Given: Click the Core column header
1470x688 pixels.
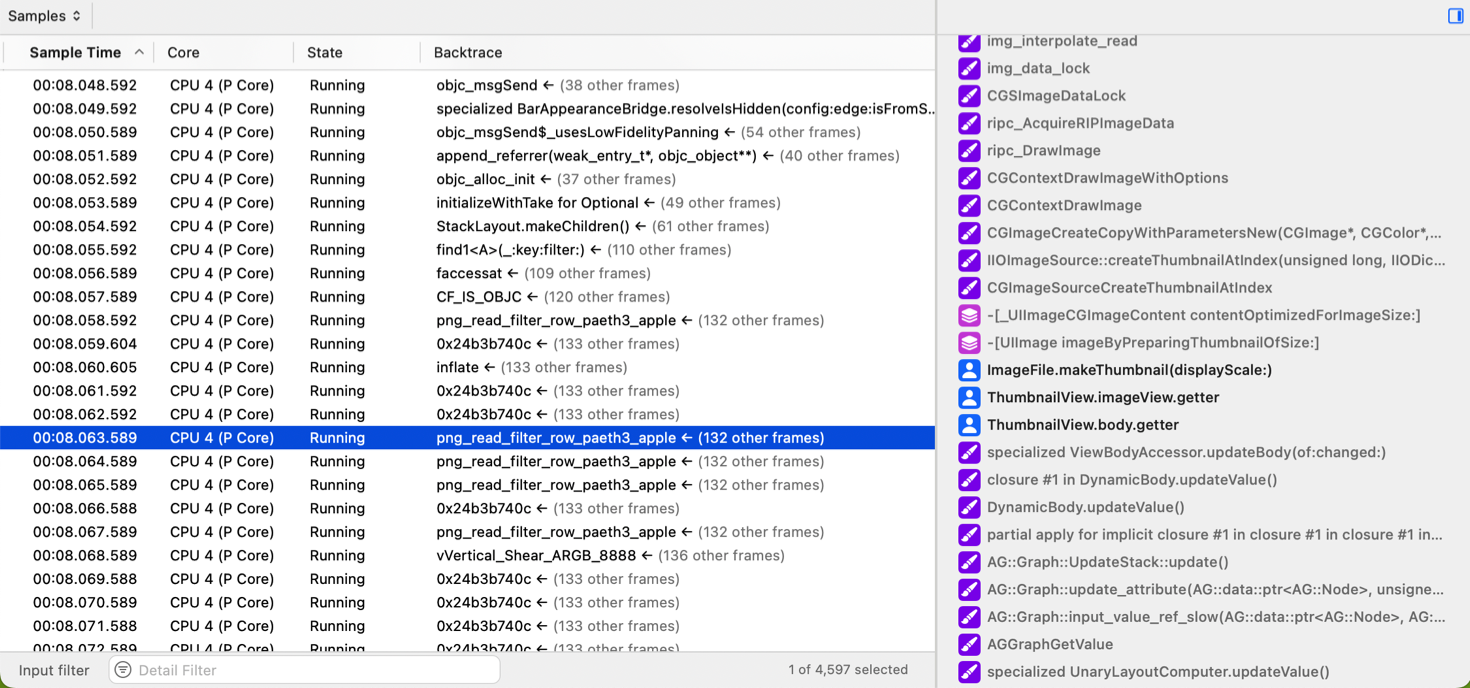Looking at the screenshot, I should pos(183,53).
